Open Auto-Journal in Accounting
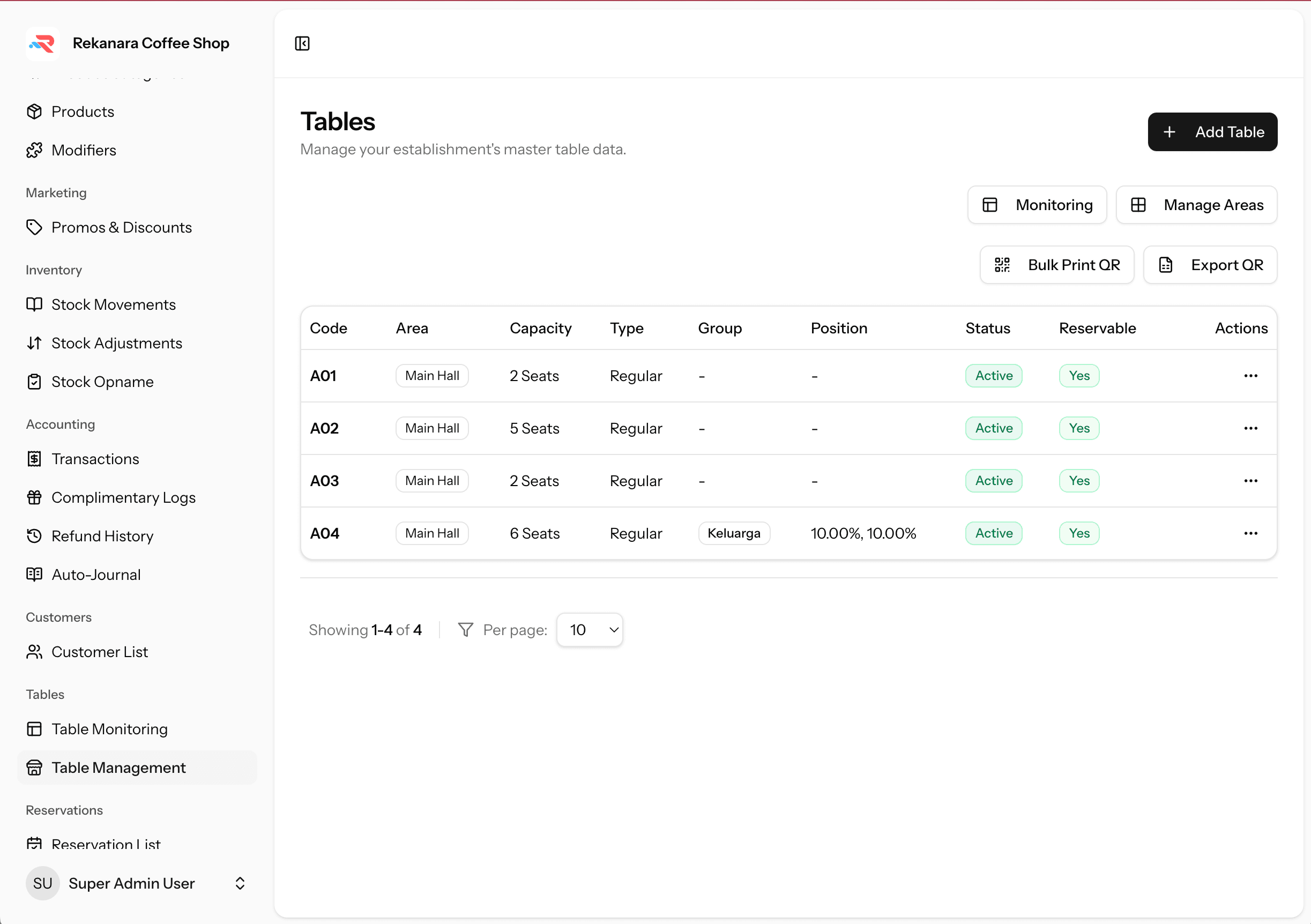The width and height of the screenshot is (1311, 924). coord(137,575)
